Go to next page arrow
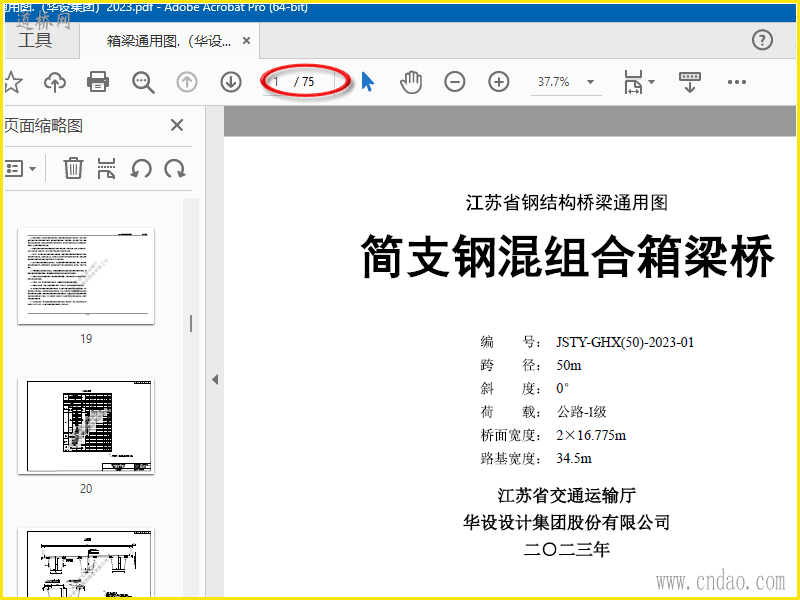 click(x=231, y=82)
